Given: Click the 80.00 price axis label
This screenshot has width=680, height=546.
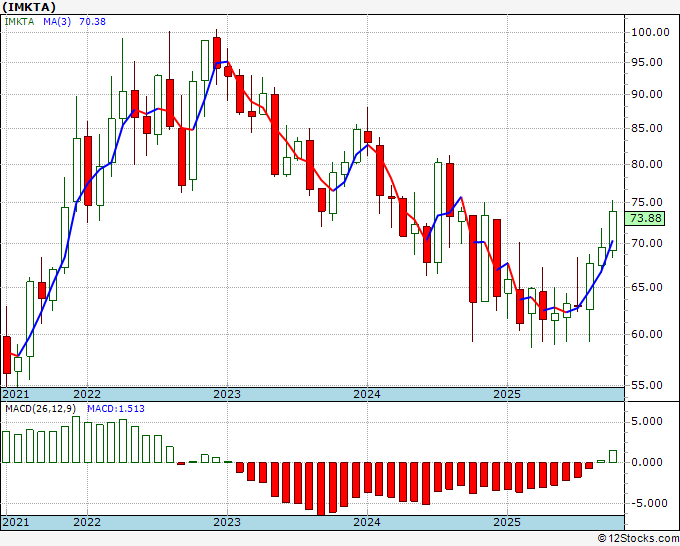Looking at the screenshot, I should click(647, 164).
